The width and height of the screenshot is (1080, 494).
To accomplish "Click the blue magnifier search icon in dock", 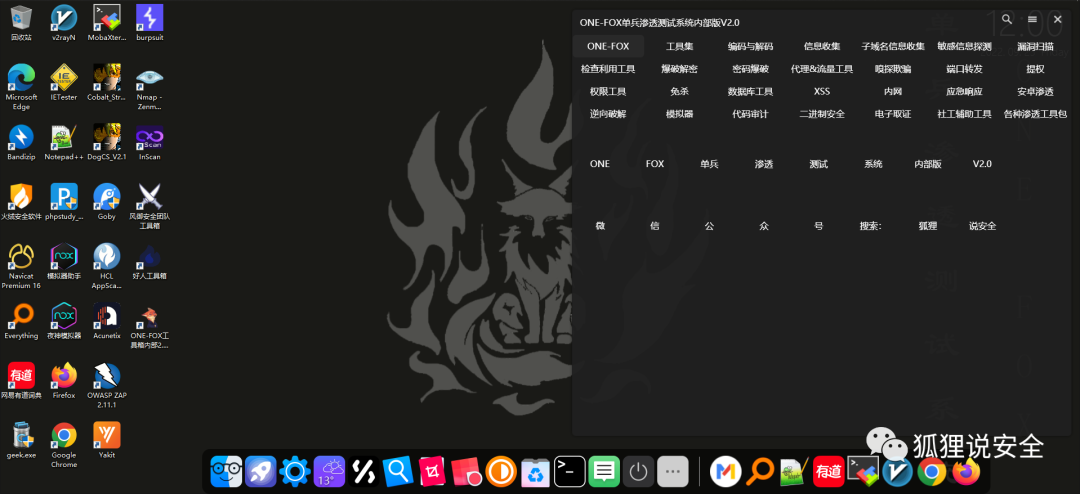I will click(x=398, y=471).
